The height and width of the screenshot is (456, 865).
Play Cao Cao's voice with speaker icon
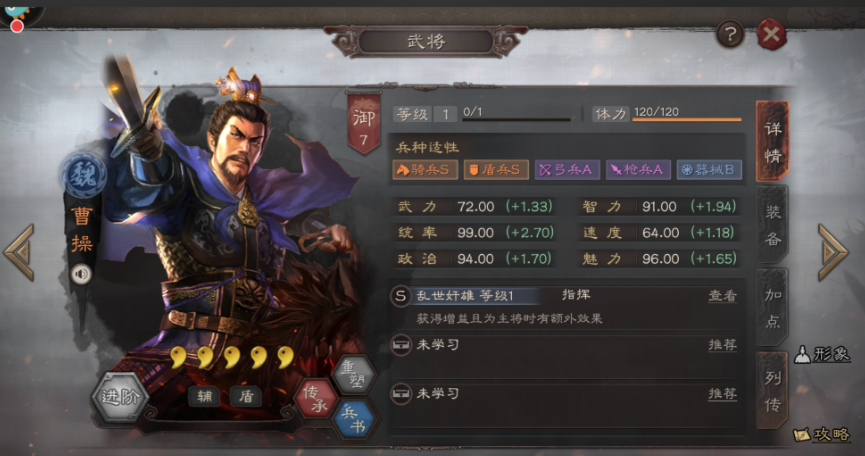tap(81, 274)
